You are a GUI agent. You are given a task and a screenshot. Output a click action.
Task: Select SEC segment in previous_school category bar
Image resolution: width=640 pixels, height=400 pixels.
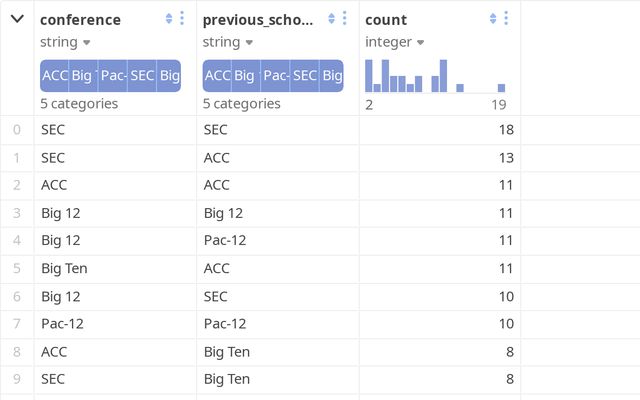click(x=305, y=76)
